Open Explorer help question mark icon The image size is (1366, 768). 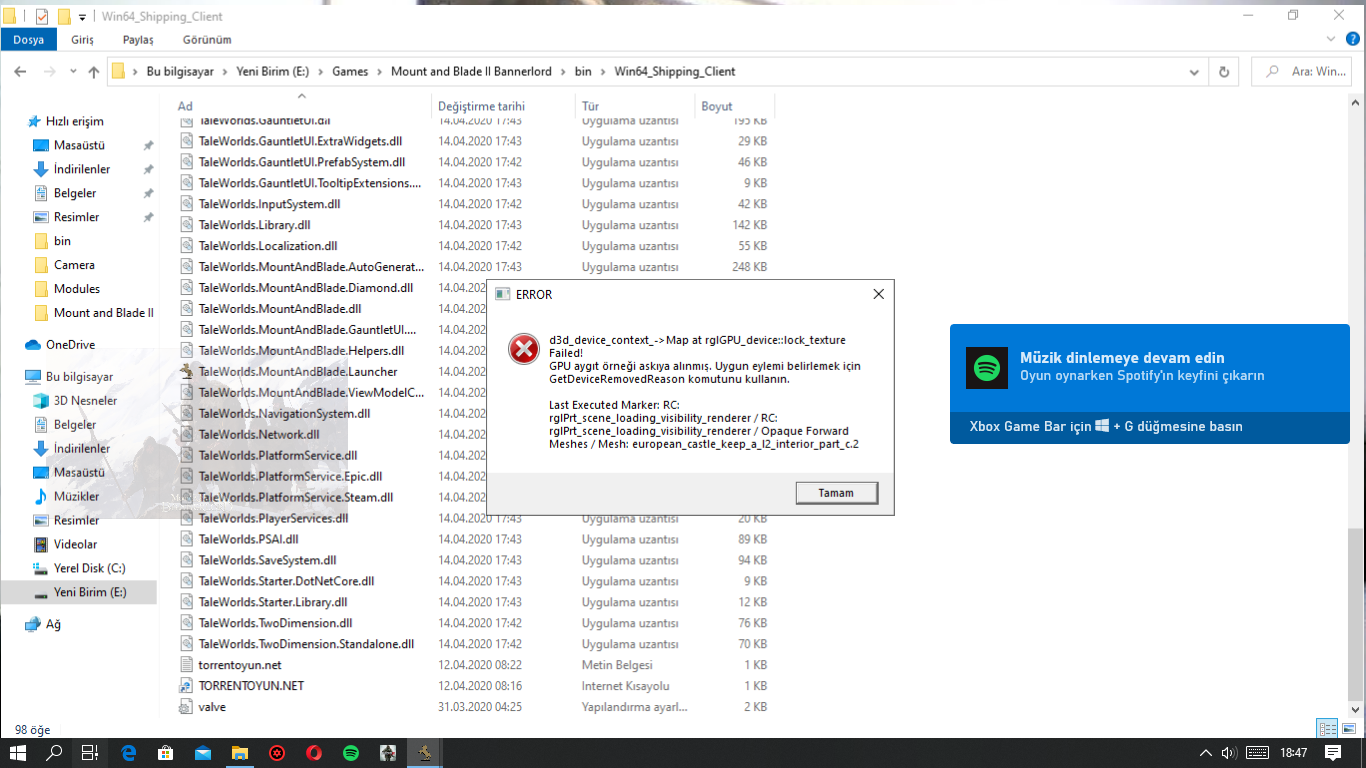click(1352, 39)
